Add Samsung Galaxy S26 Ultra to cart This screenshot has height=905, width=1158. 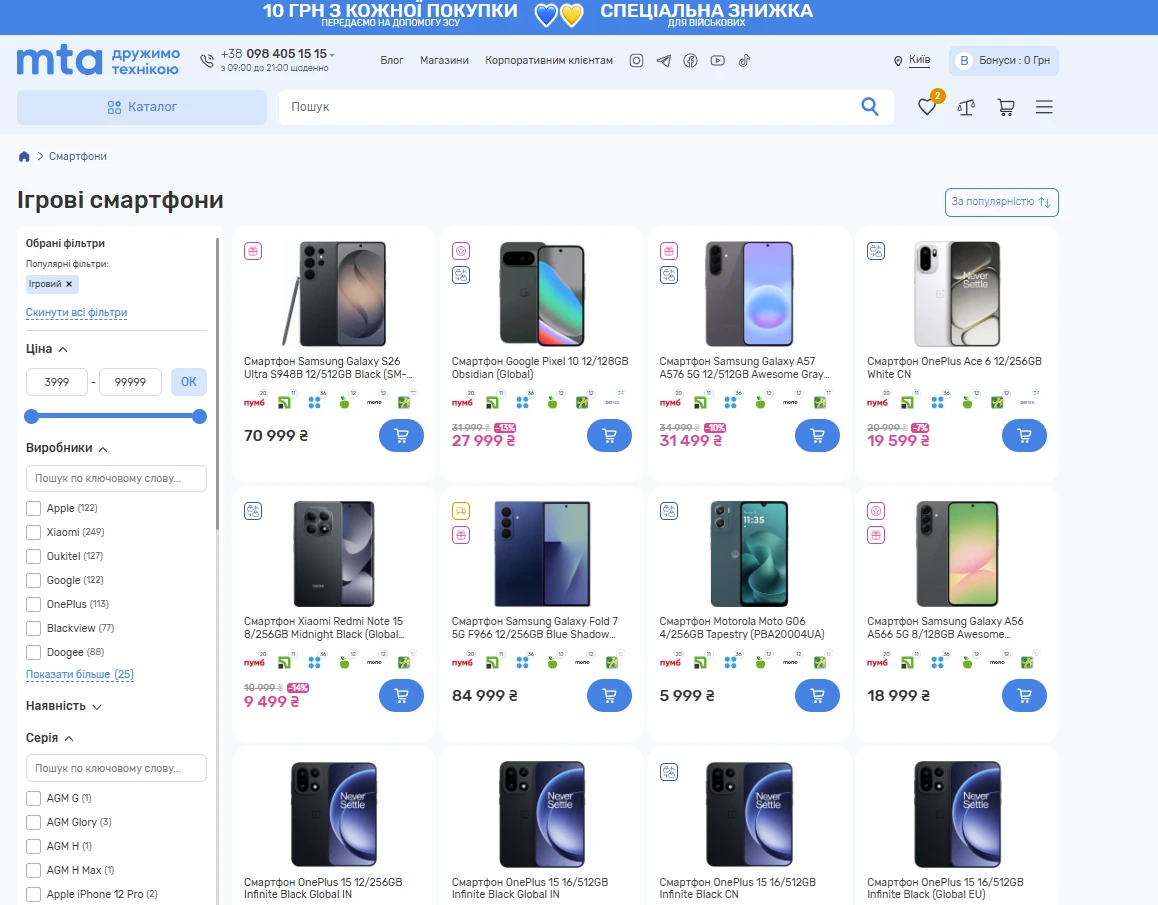[x=401, y=436]
